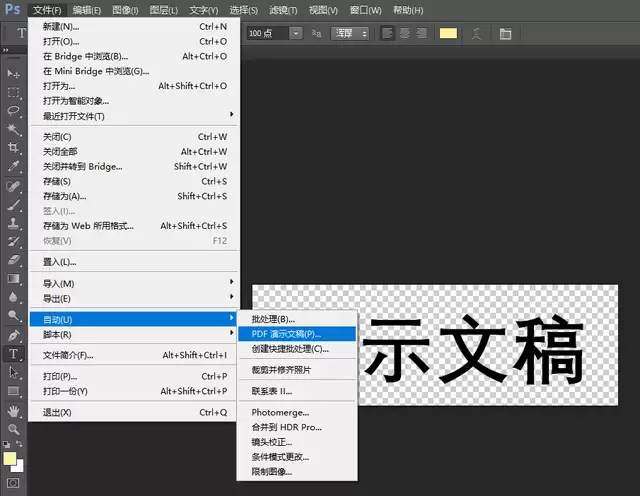Click the yellow text color swatch
640x496 pixels.
[x=449, y=33]
